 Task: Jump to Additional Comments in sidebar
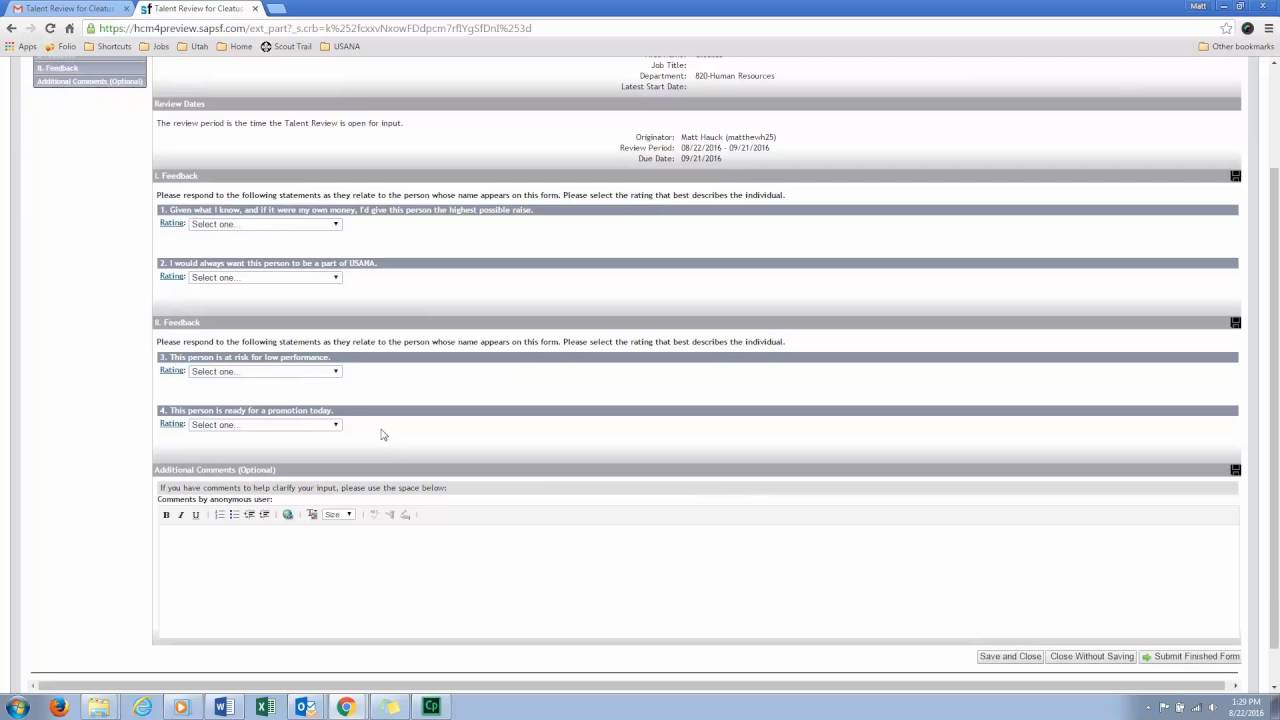[89, 81]
